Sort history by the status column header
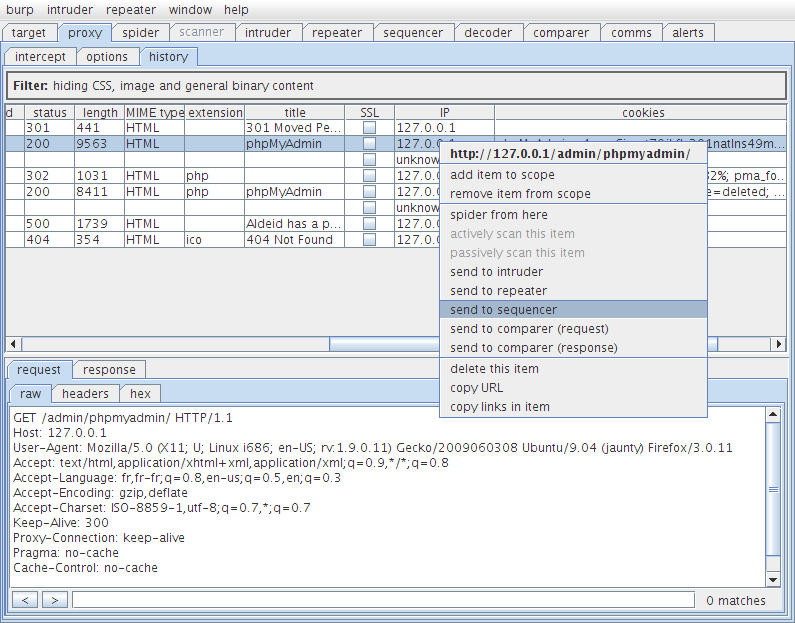The height and width of the screenshot is (623, 795). [48, 113]
